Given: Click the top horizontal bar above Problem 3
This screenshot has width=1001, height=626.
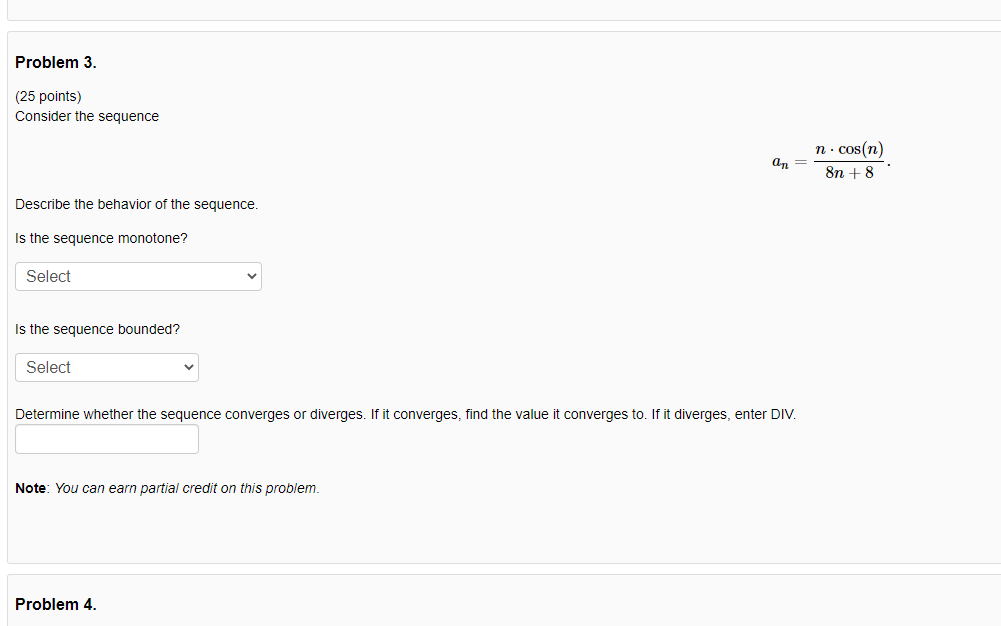Looking at the screenshot, I should (500, 10).
